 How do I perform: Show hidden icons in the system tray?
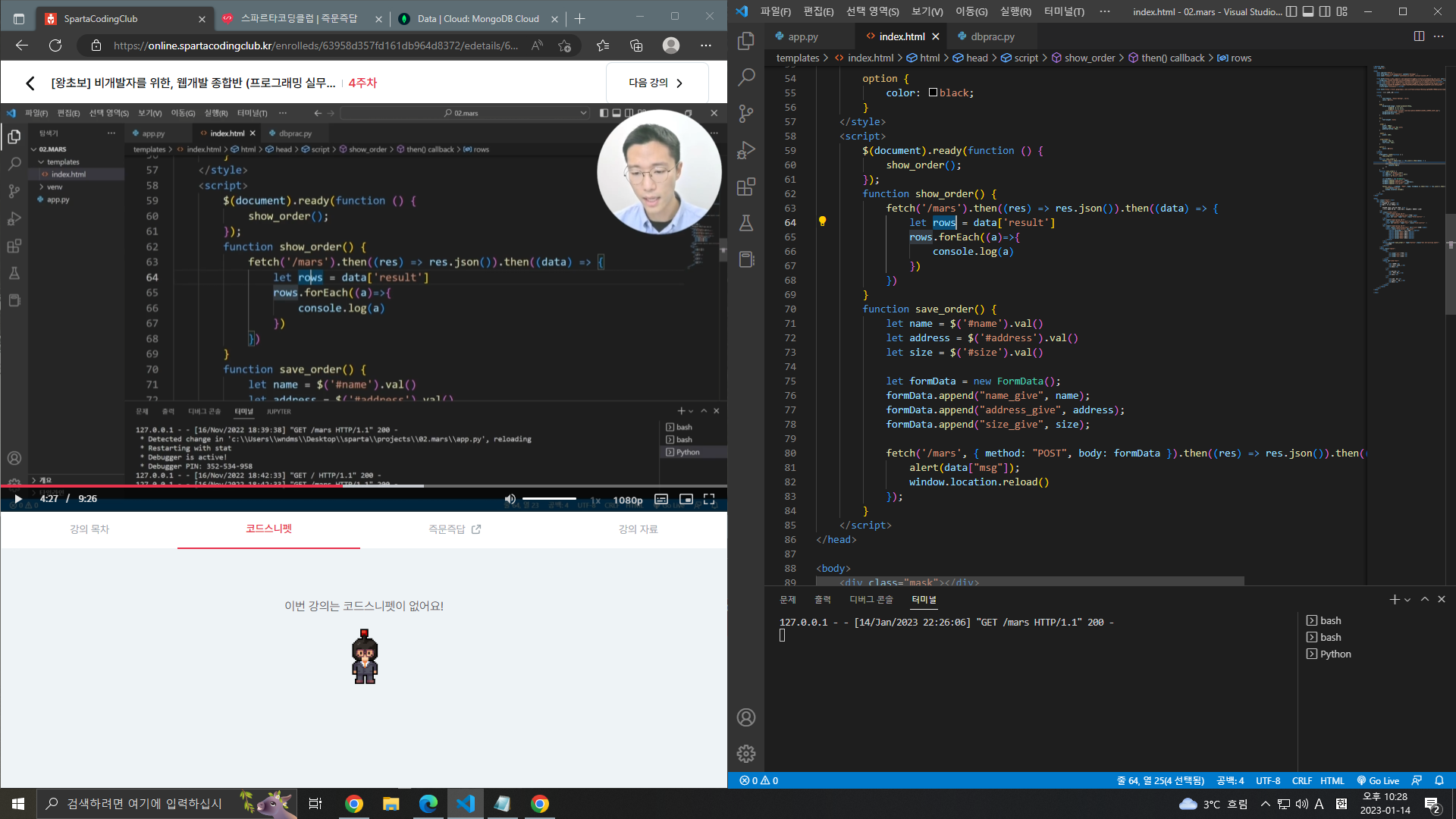[x=1265, y=804]
